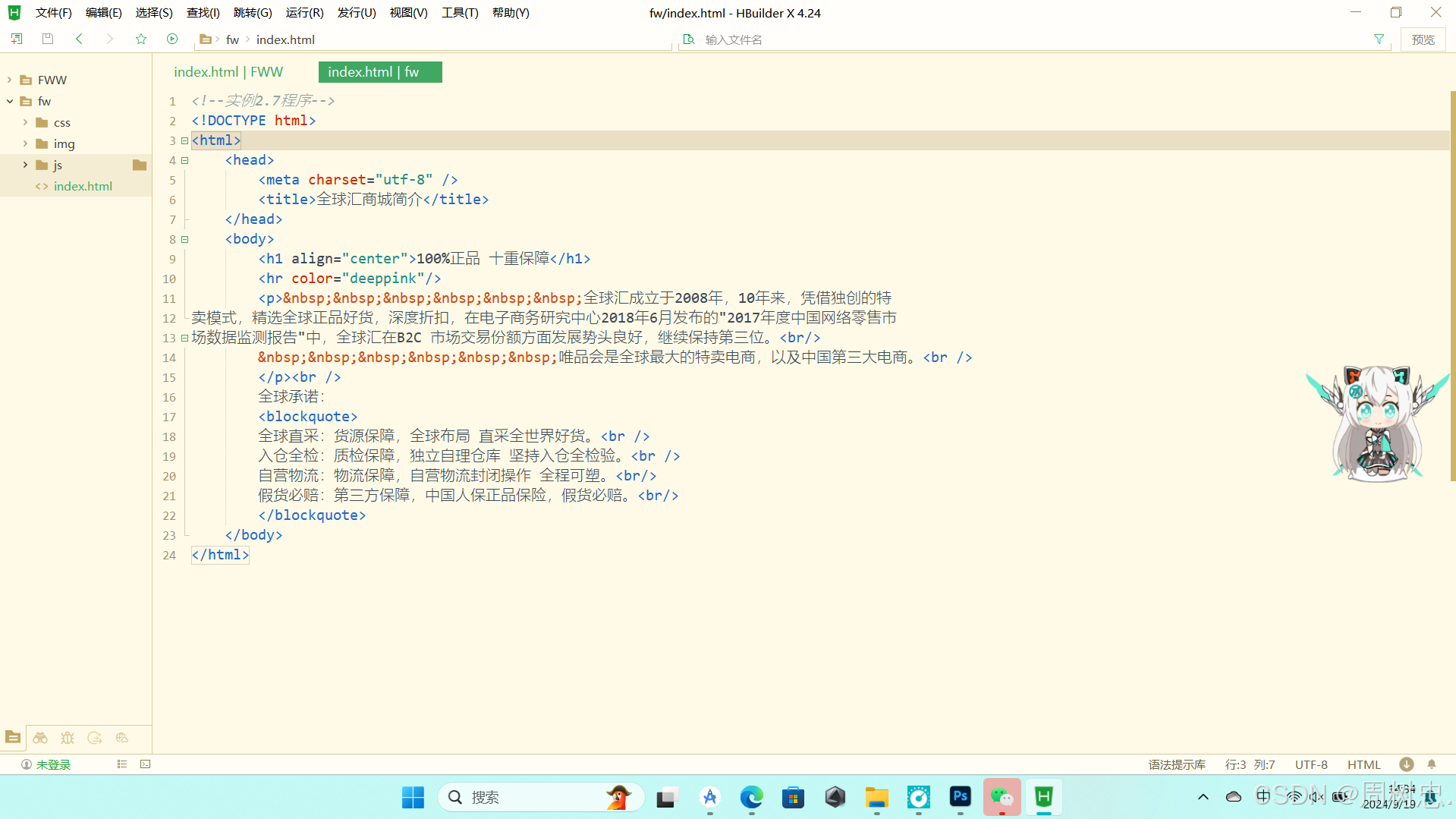Open the 工具(T) menu
The width and height of the screenshot is (1456, 819).
click(460, 13)
